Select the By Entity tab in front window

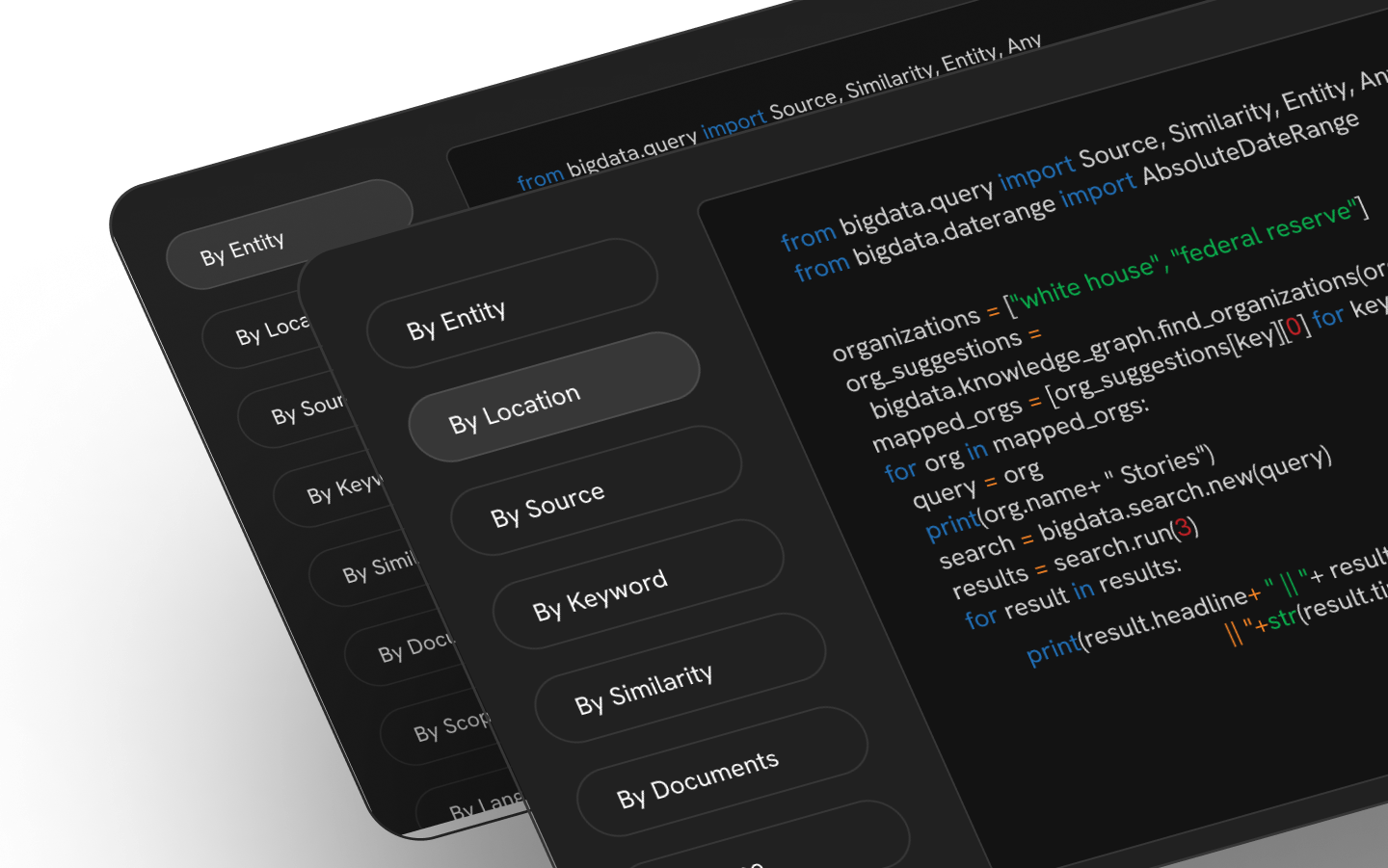pos(512,303)
